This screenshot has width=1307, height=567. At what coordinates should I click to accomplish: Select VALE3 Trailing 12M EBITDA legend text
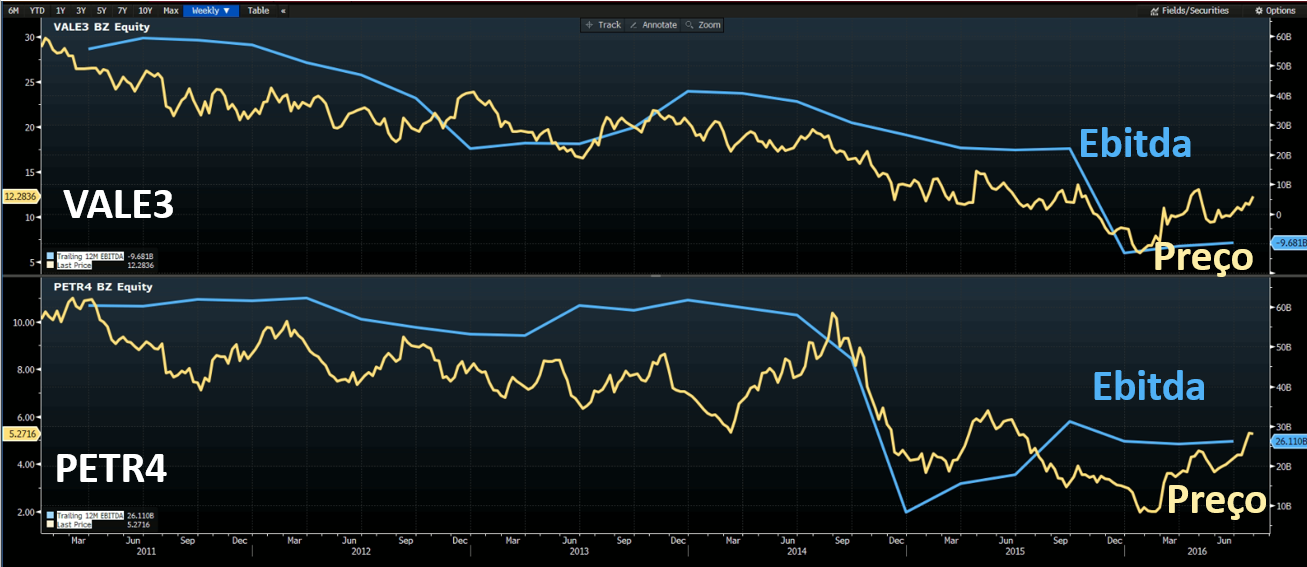pos(90,256)
